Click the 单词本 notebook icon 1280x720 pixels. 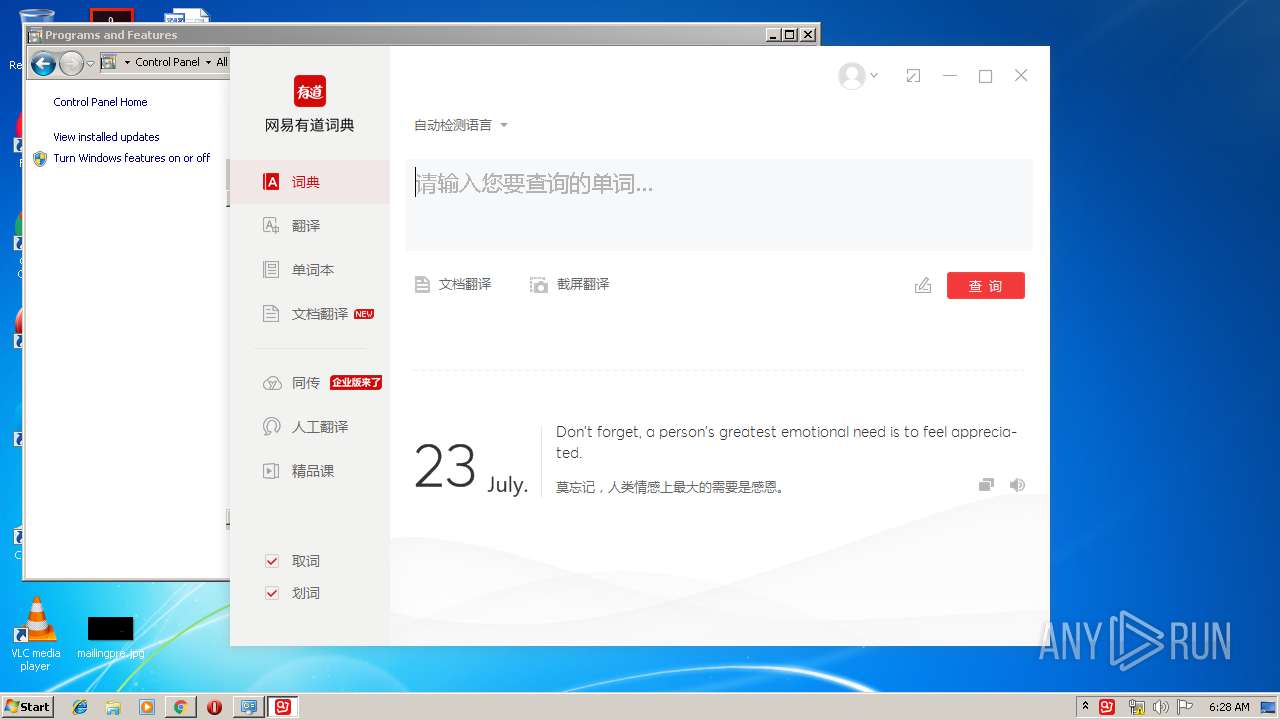[271, 270]
